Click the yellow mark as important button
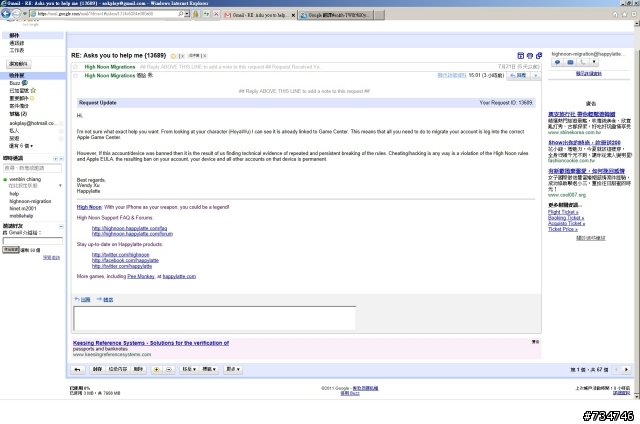The height and width of the screenshot is (424, 640). pyautogui.click(x=156, y=369)
